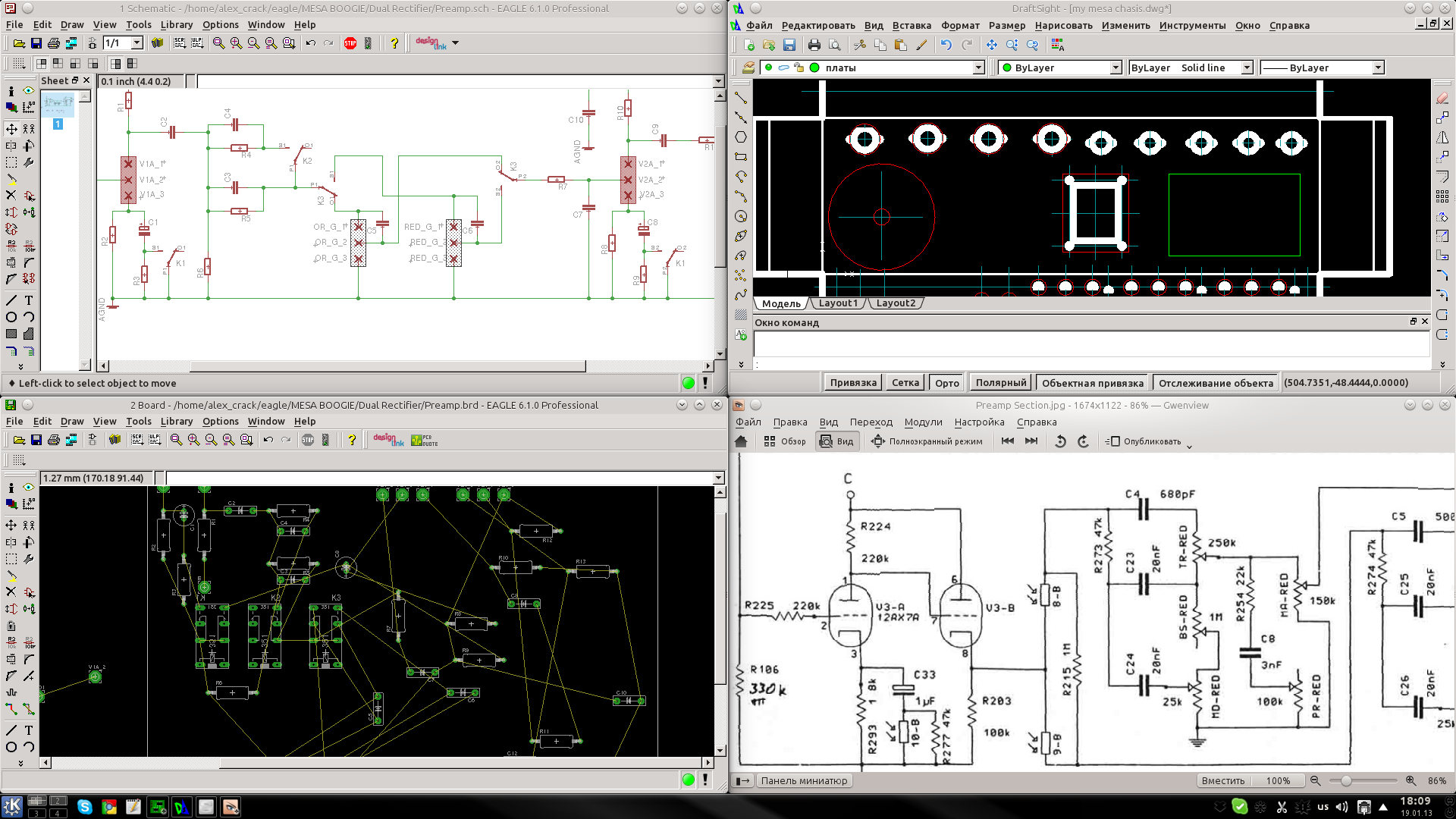Click the Save diskette icon in DraftSight
Screen dimensions: 1456x819
[789, 45]
